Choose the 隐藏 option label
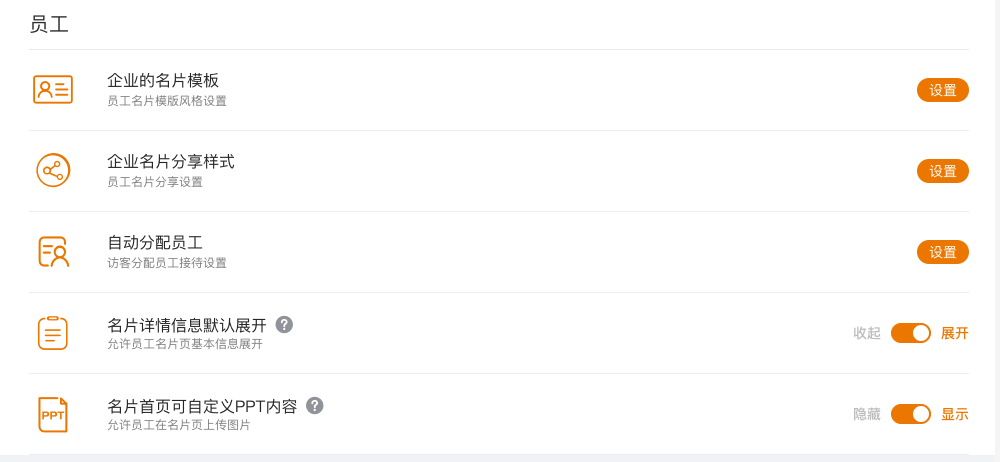The width and height of the screenshot is (1000, 462). pos(867,414)
